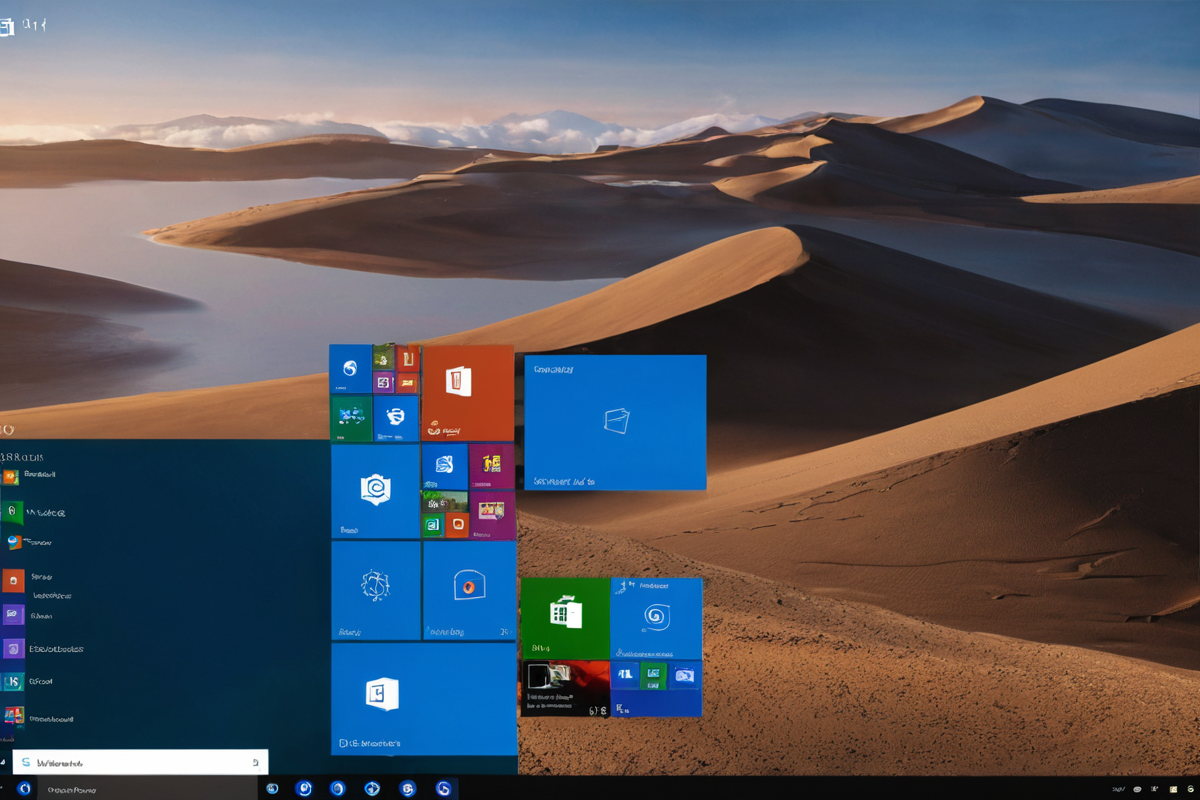Viewport: 1200px width, 800px height.
Task: Open the wide blue tile with white cube icon
Action: click(x=424, y=698)
